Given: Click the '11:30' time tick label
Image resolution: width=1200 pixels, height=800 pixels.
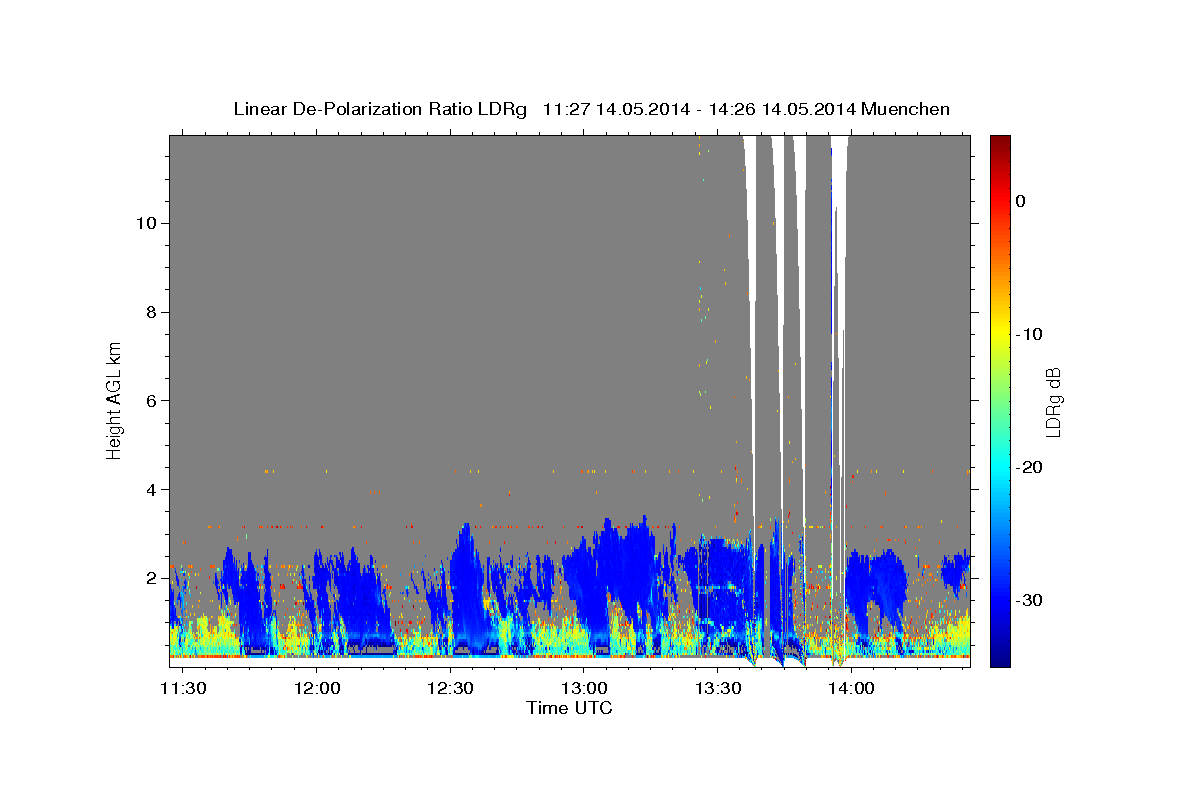Looking at the screenshot, I should click(184, 688).
